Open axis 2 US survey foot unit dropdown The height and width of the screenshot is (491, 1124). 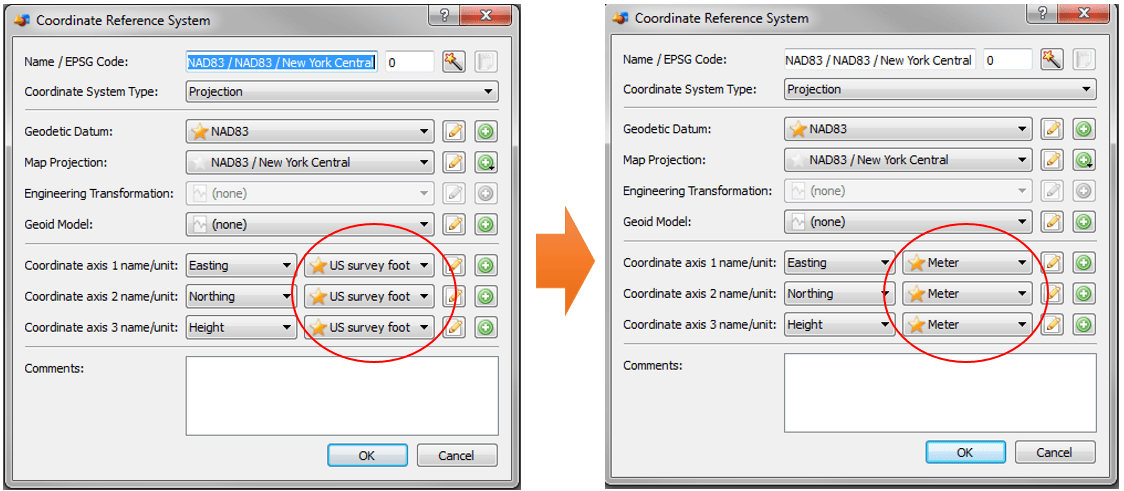coord(369,297)
